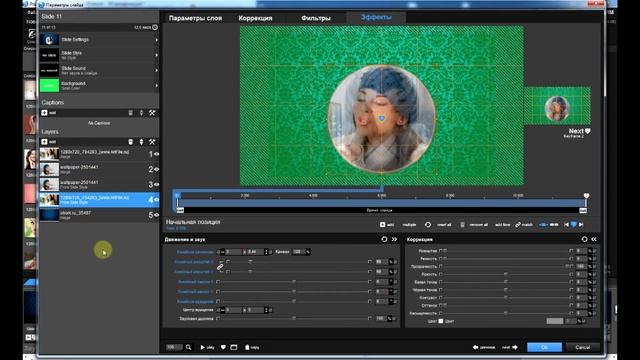Toggle the zoom X/Y chain link icon

[220, 267]
